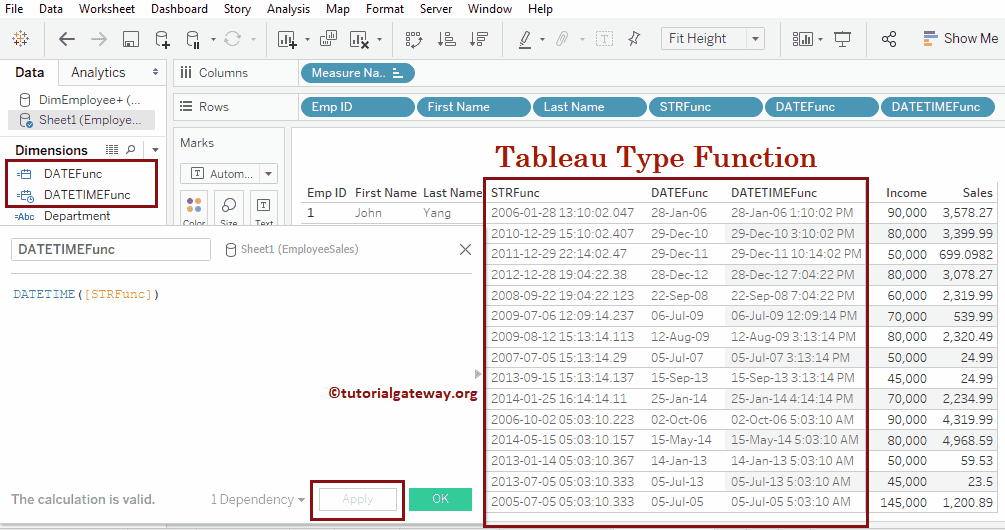Click the calculation name field DATETIMEFunc
Image resolution: width=1005 pixels, height=530 pixels.
click(111, 249)
